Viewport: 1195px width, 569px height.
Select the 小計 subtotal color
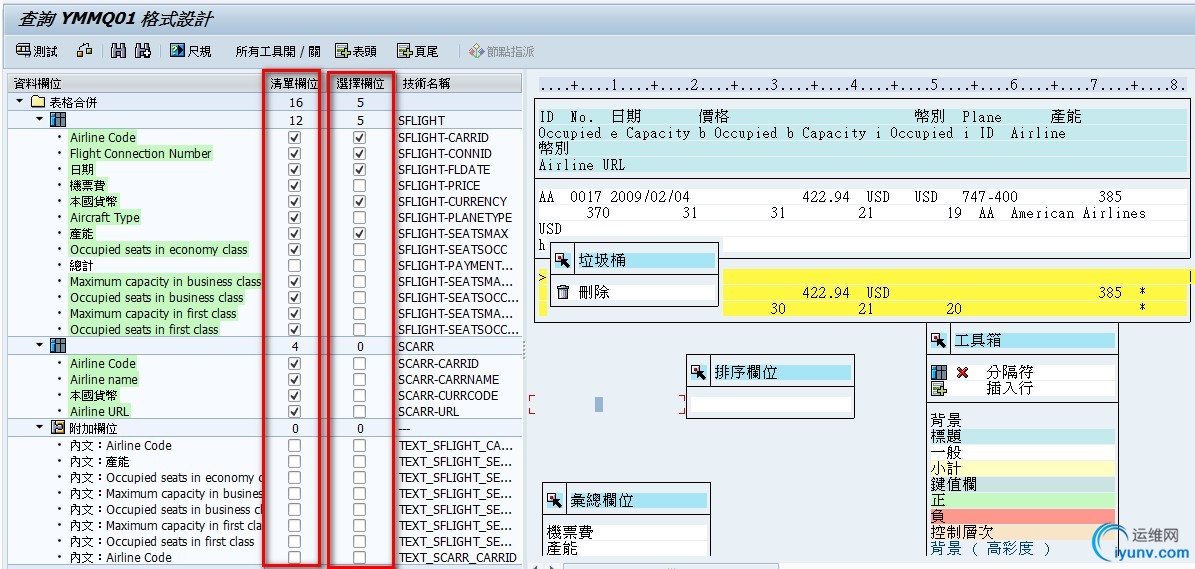click(x=1022, y=468)
